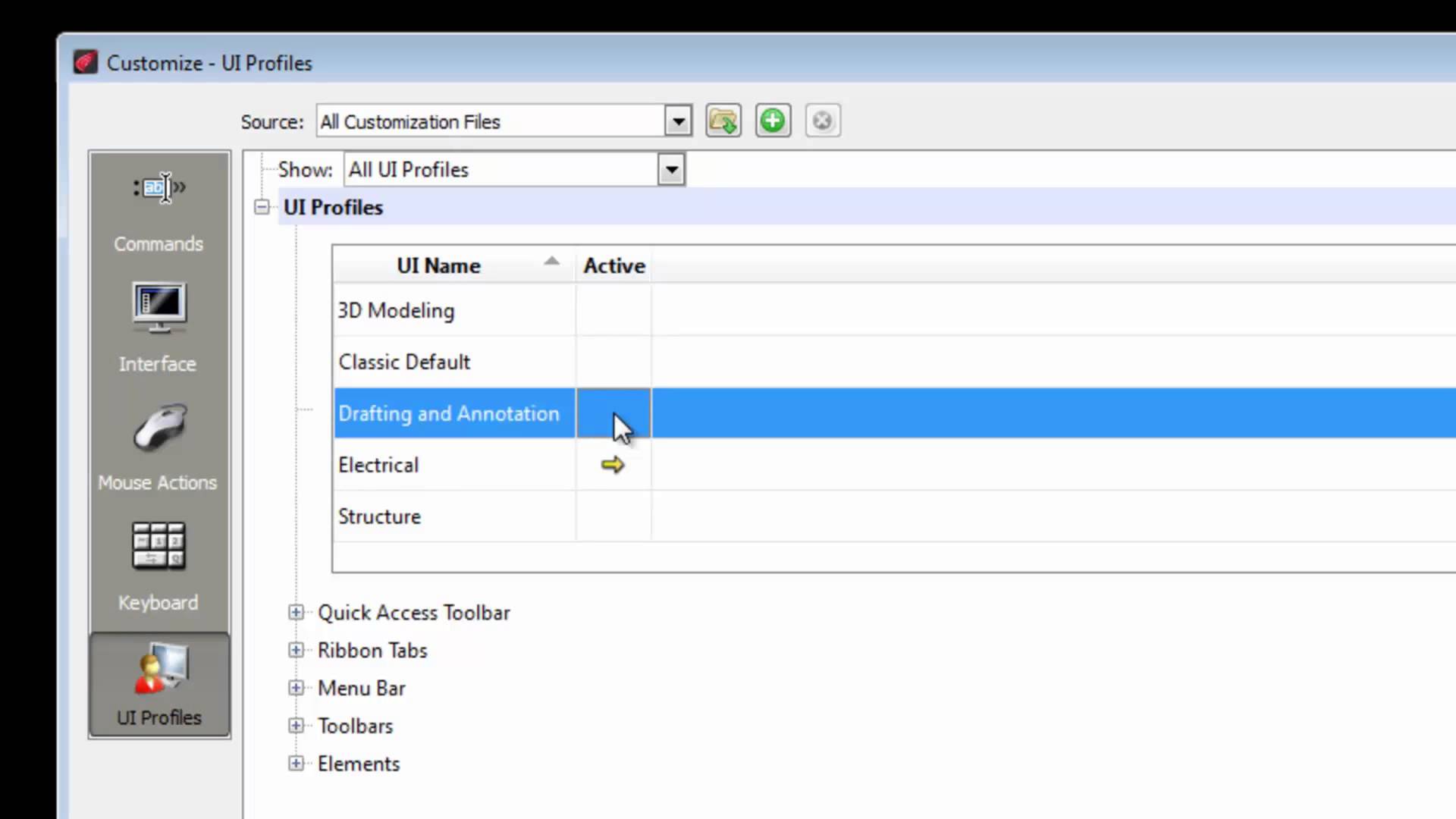This screenshot has width=1456, height=819.
Task: Click the green add customization file icon
Action: pyautogui.click(x=773, y=121)
